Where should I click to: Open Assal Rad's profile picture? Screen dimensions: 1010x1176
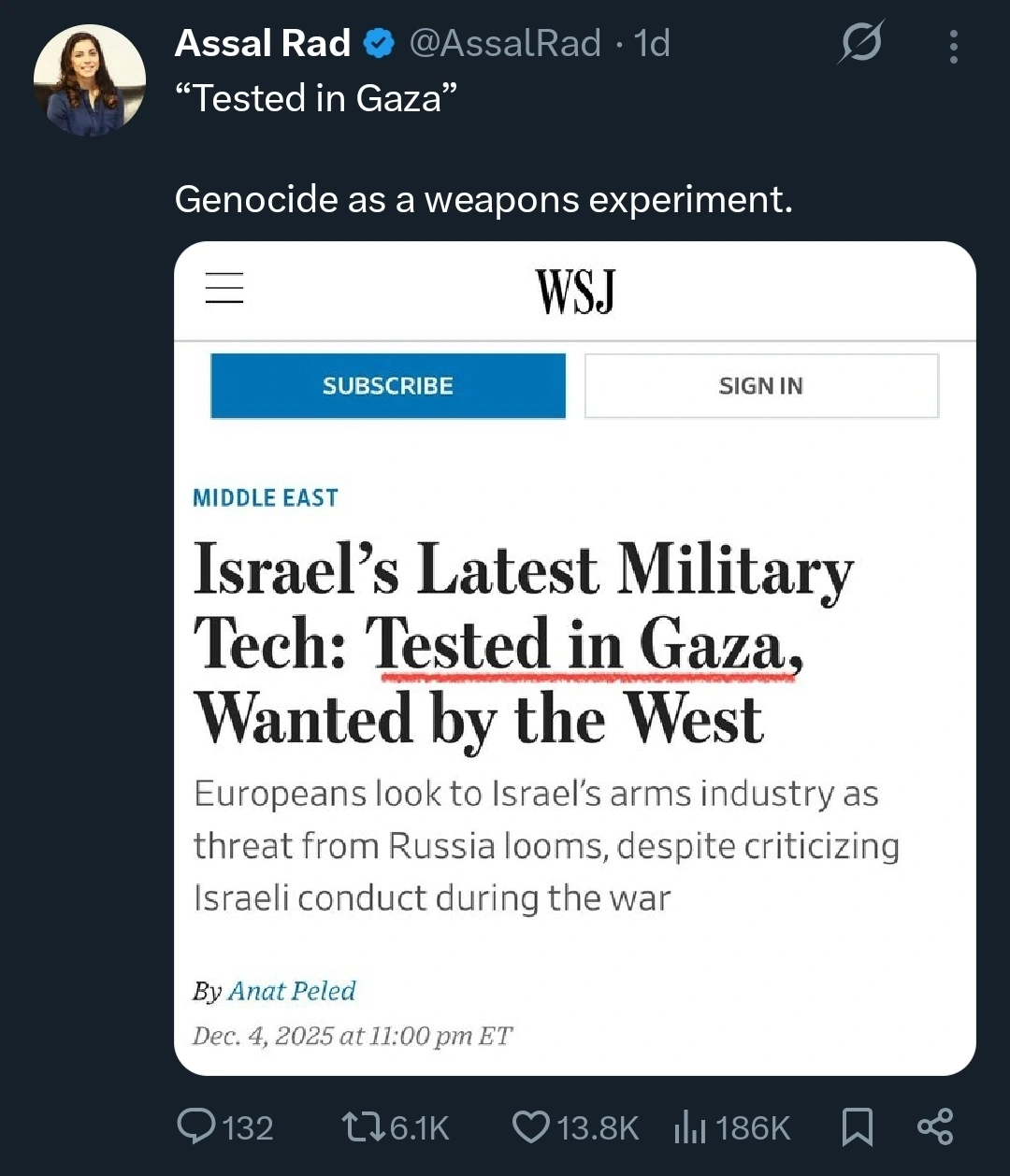[90, 80]
